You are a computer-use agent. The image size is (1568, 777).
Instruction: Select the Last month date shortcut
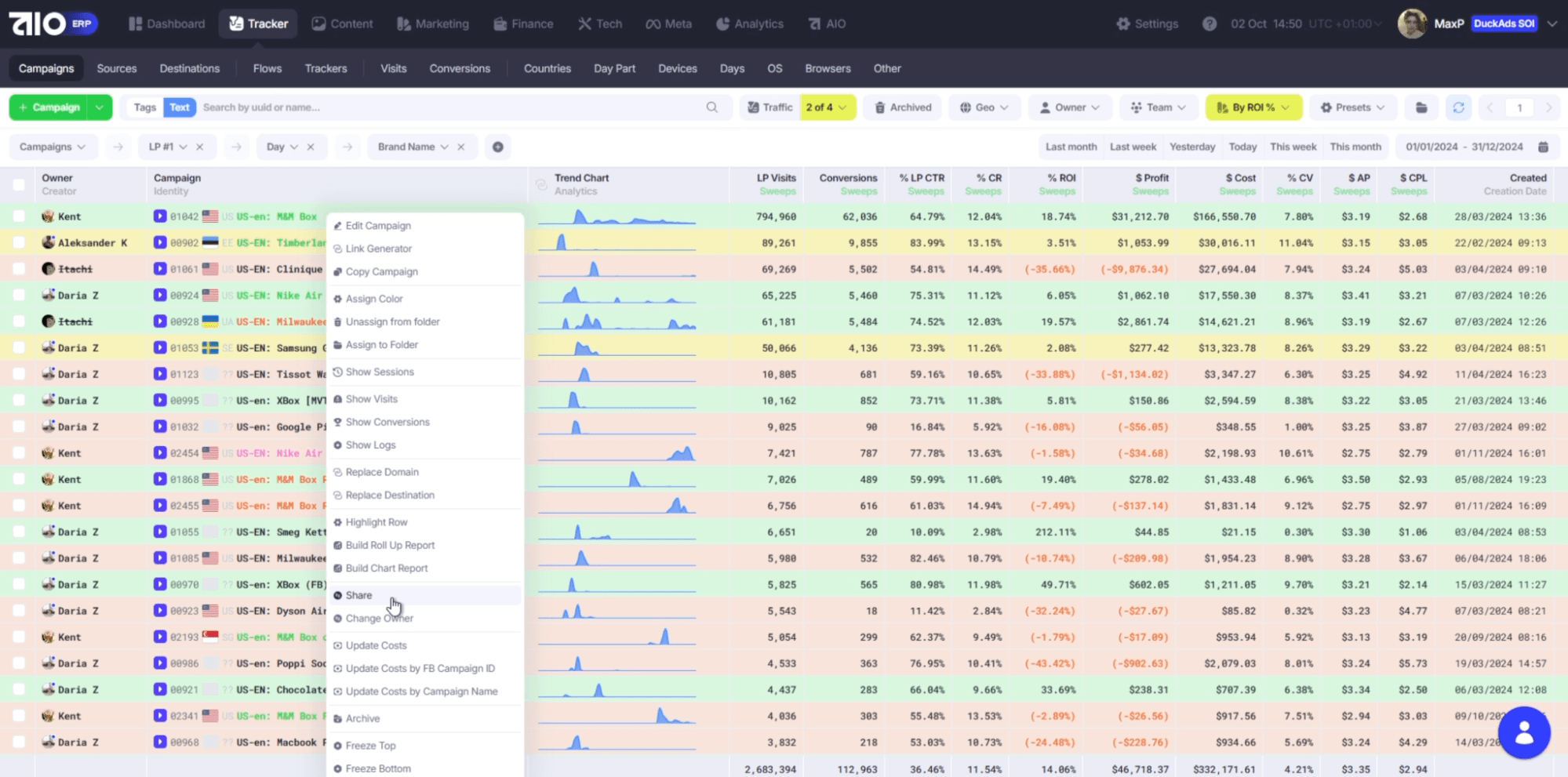1071,147
